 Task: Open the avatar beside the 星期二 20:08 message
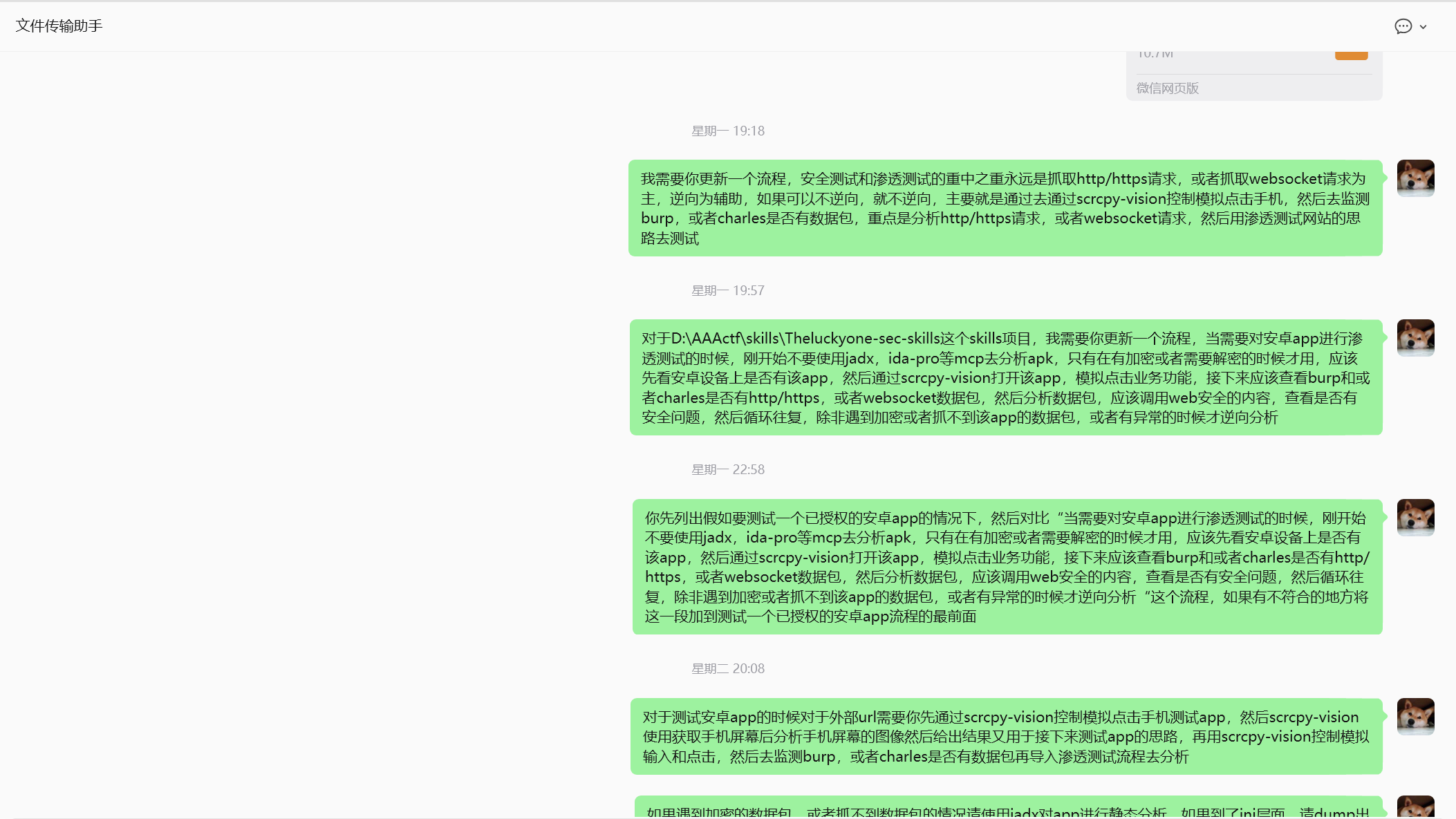[x=1415, y=717]
